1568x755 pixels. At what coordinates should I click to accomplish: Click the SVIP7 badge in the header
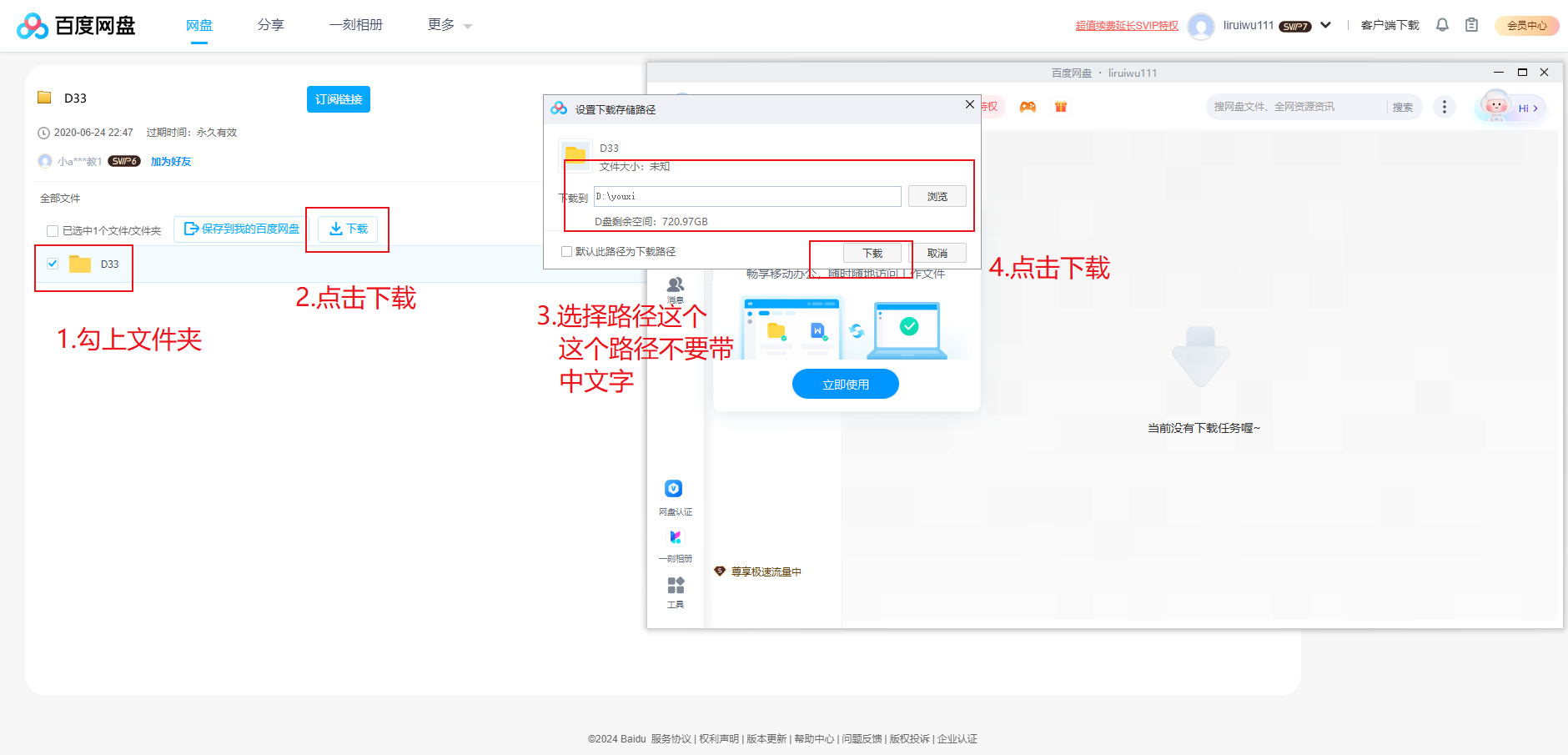coord(1295,27)
